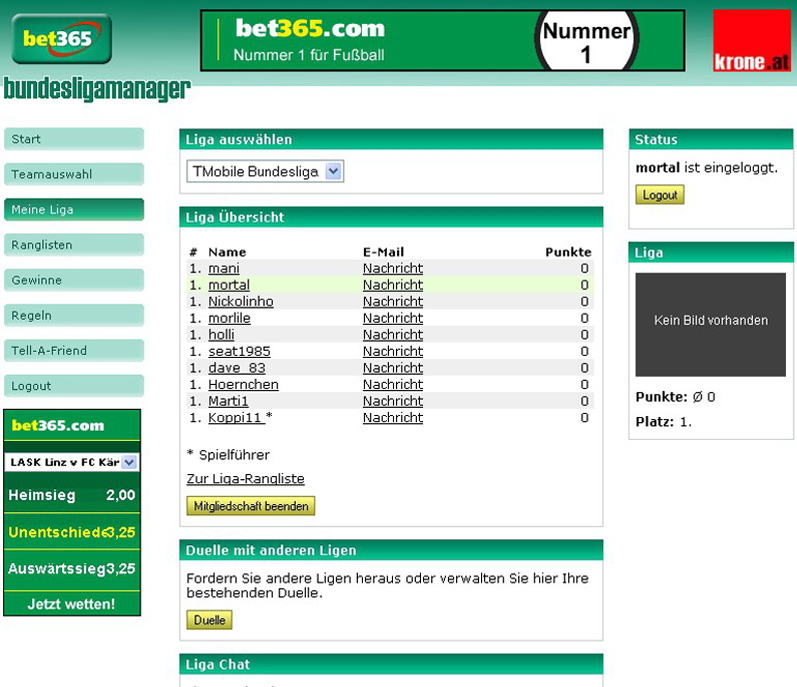Open the krone.at logo link
Image resolution: width=797 pixels, height=687 pixels.
[752, 41]
